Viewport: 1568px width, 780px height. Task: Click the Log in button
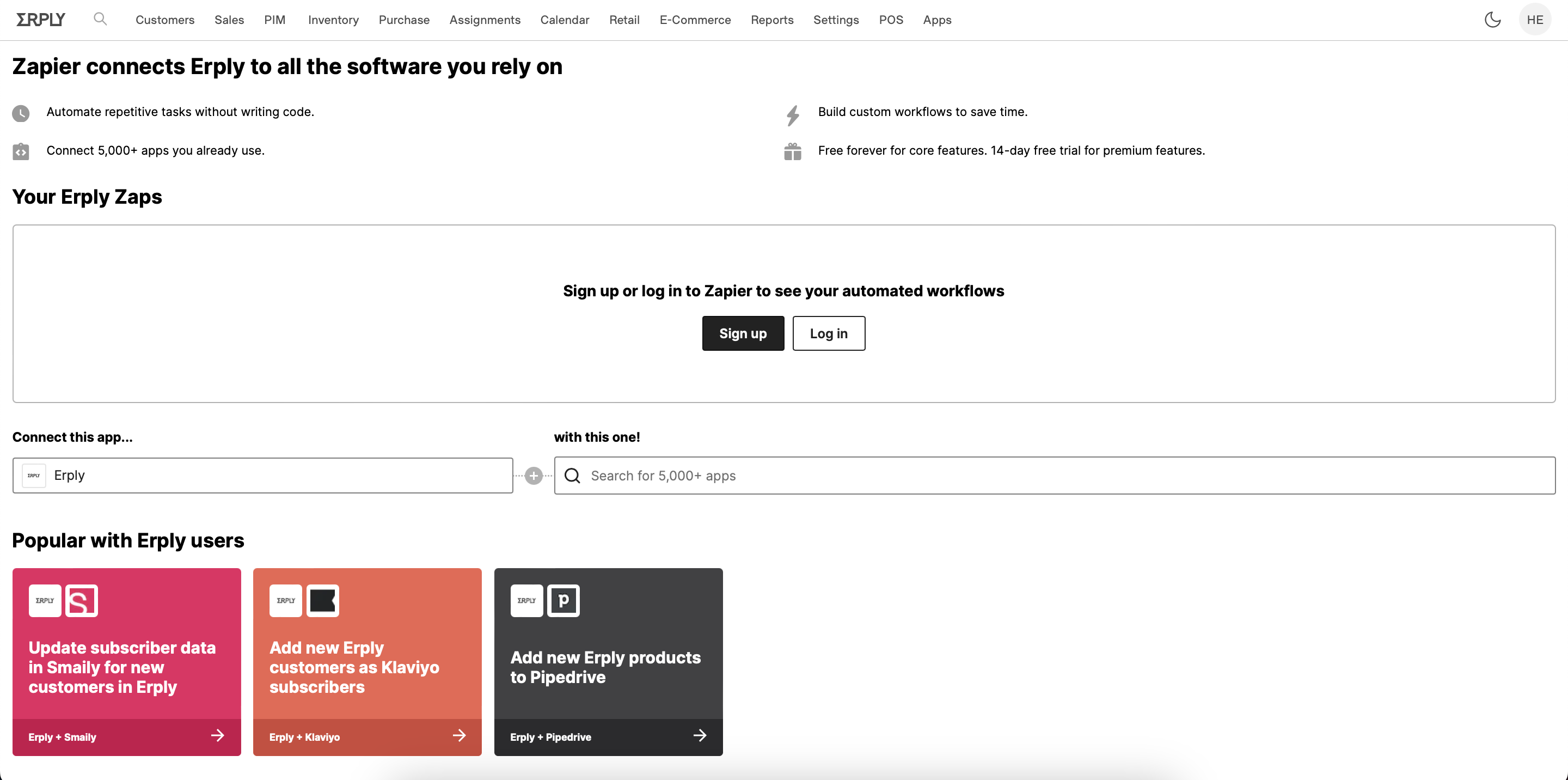coord(829,333)
